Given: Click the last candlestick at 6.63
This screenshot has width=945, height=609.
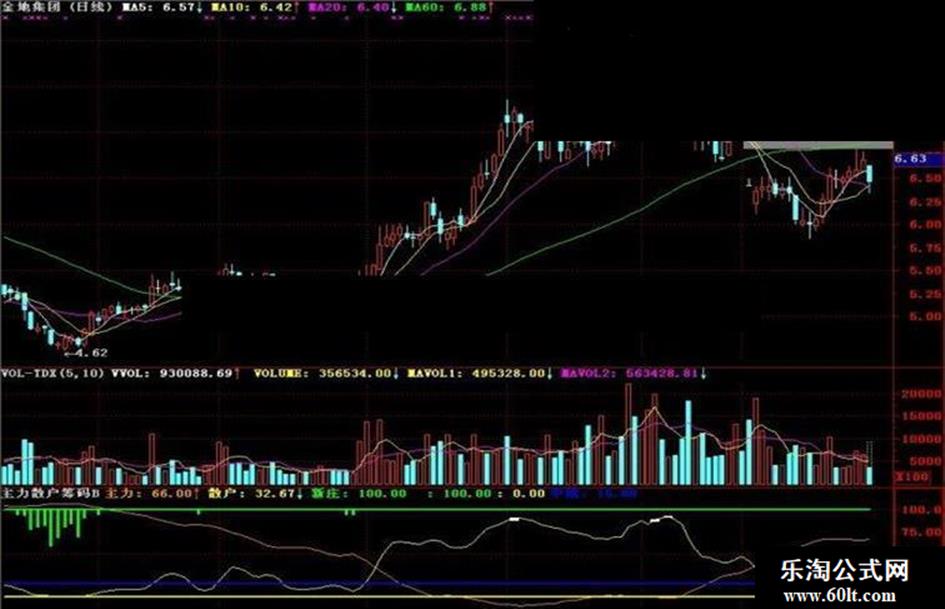Looking at the screenshot, I should point(869,175).
